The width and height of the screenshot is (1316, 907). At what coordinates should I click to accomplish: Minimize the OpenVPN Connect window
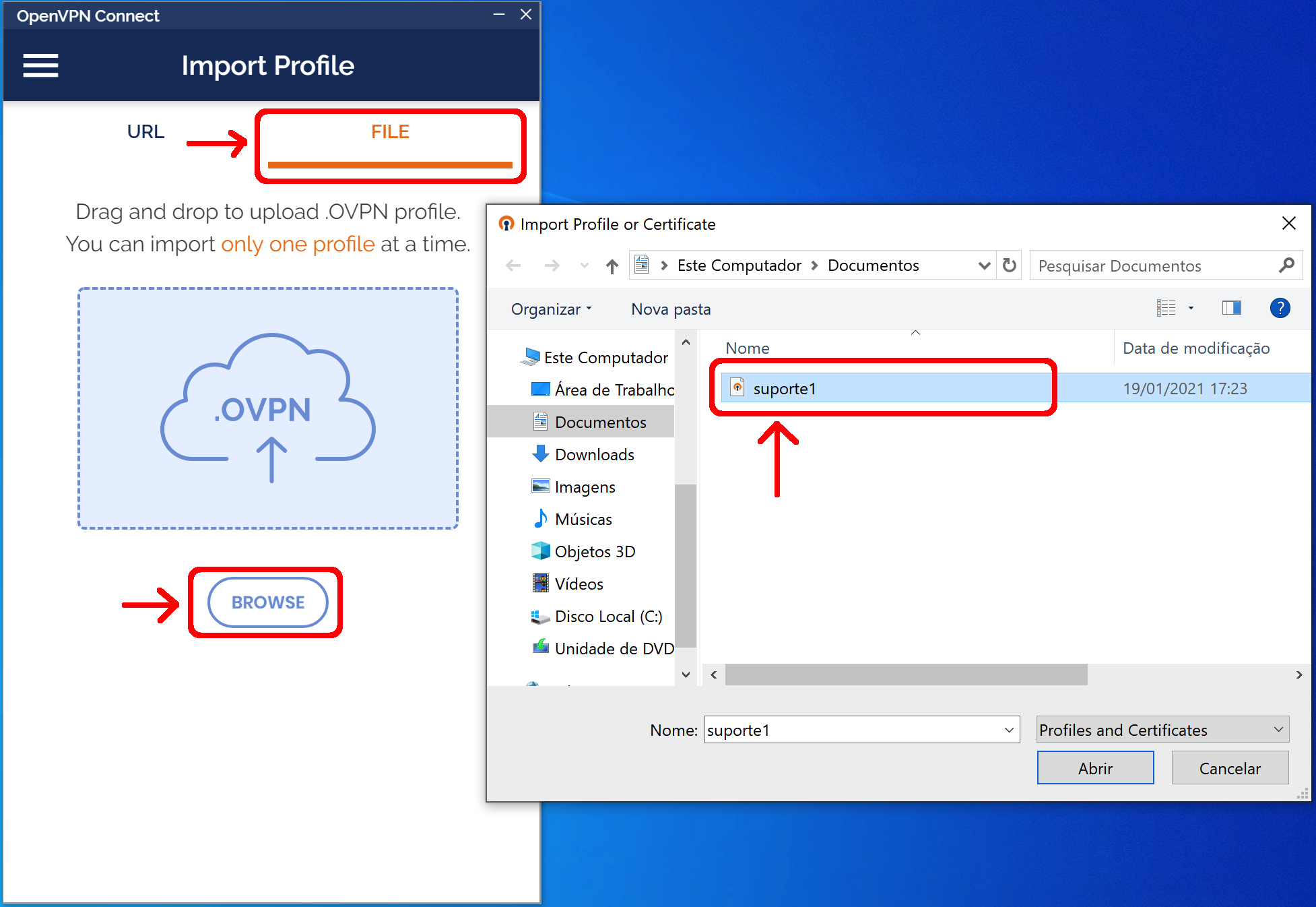[x=499, y=15]
